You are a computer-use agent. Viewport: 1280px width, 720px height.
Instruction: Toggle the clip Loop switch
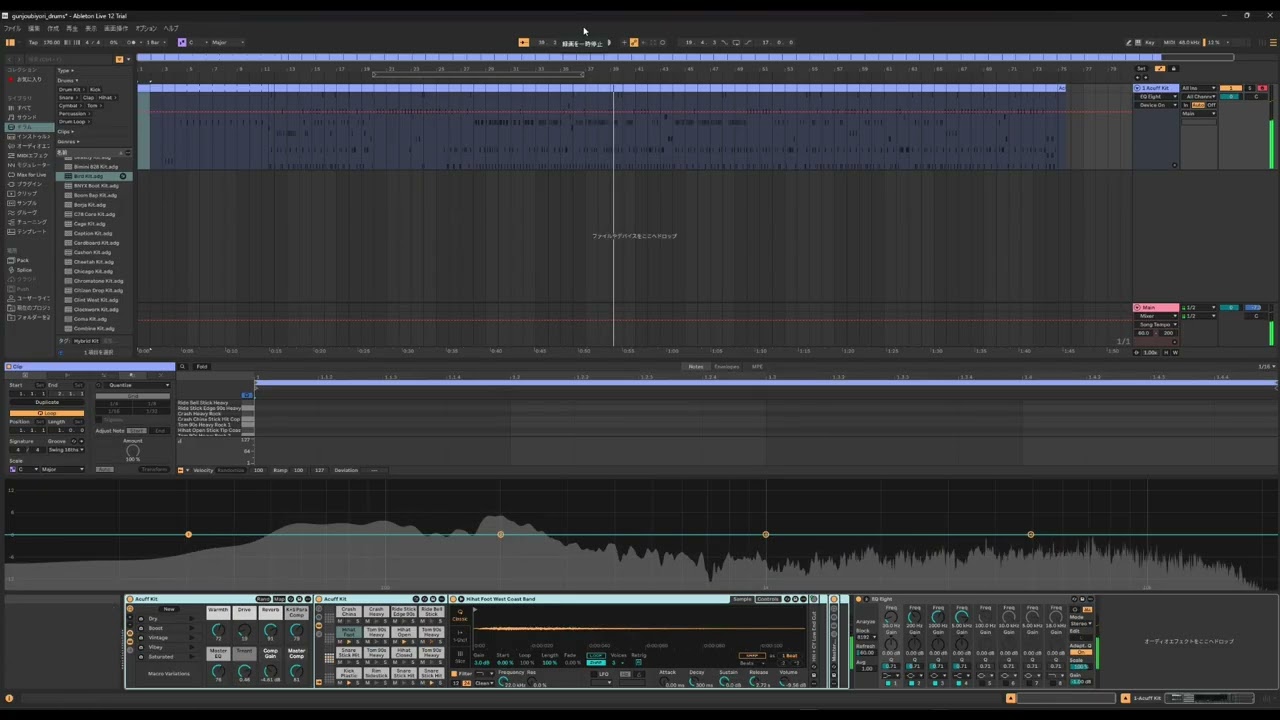click(x=47, y=413)
